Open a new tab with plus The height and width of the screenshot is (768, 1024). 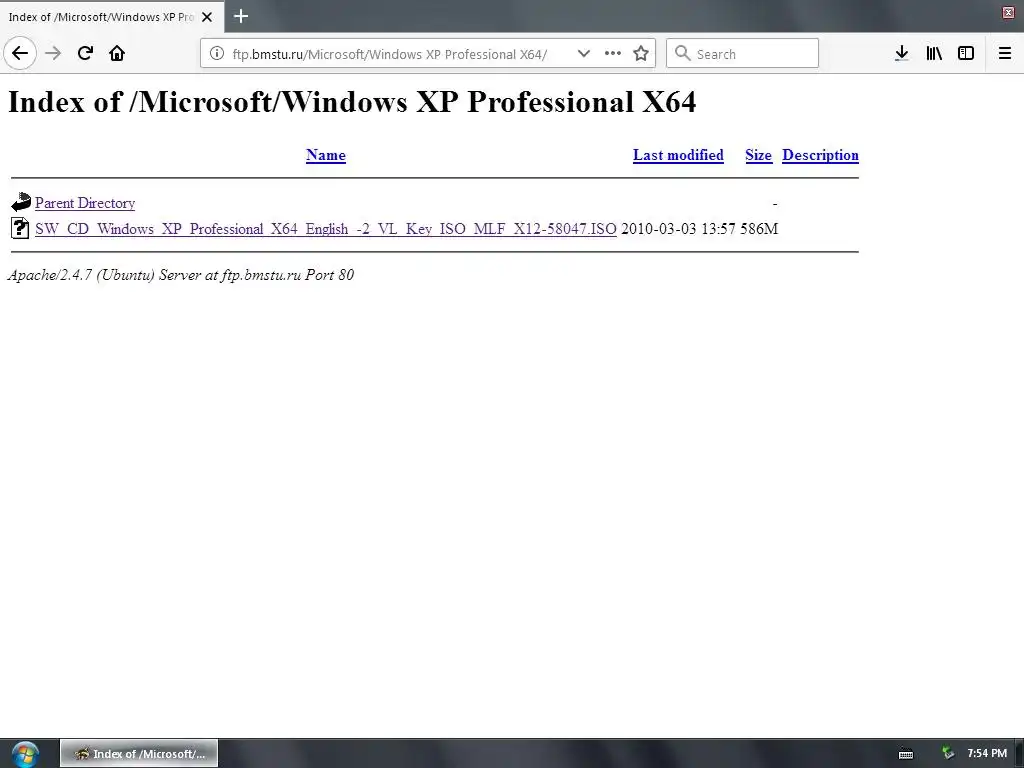[x=241, y=16]
